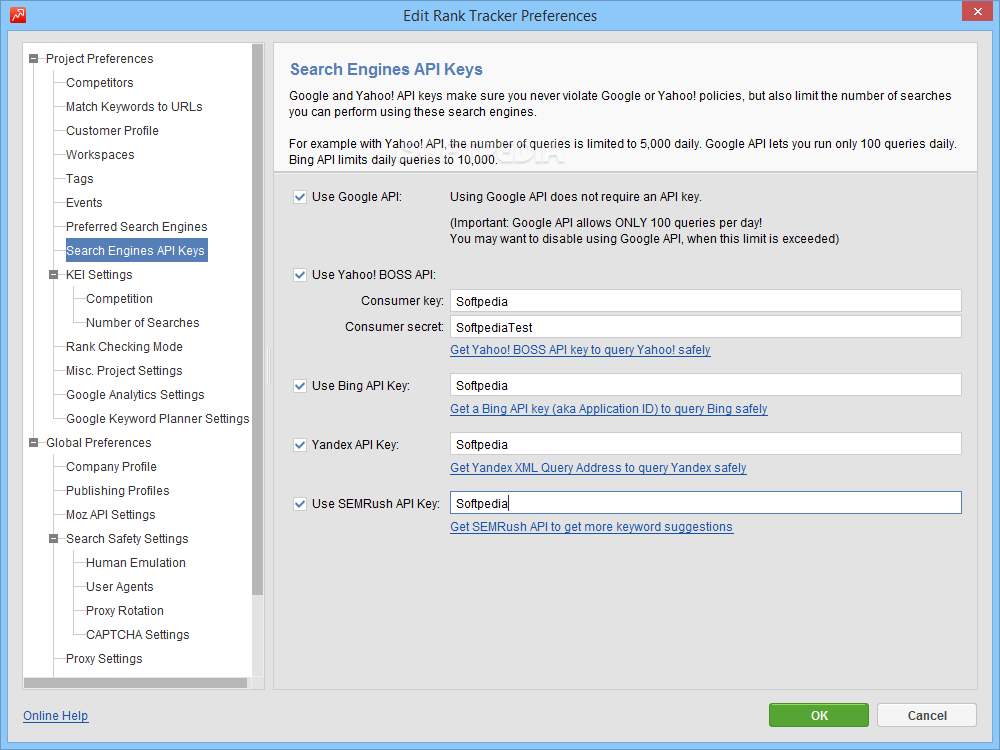Open Misc. Project Settings
Viewport: 1000px width, 750px height.
pos(124,371)
